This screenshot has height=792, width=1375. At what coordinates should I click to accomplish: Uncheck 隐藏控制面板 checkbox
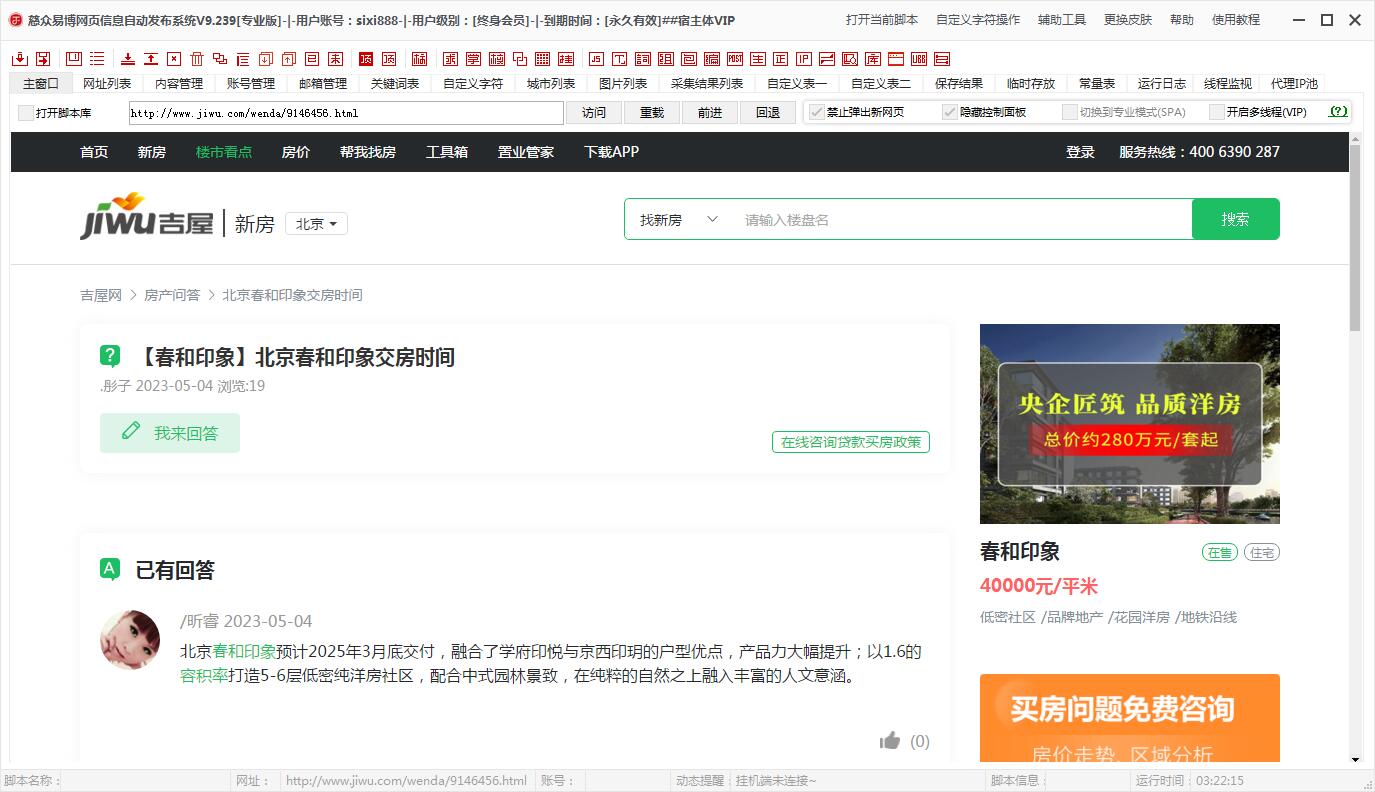click(x=950, y=112)
